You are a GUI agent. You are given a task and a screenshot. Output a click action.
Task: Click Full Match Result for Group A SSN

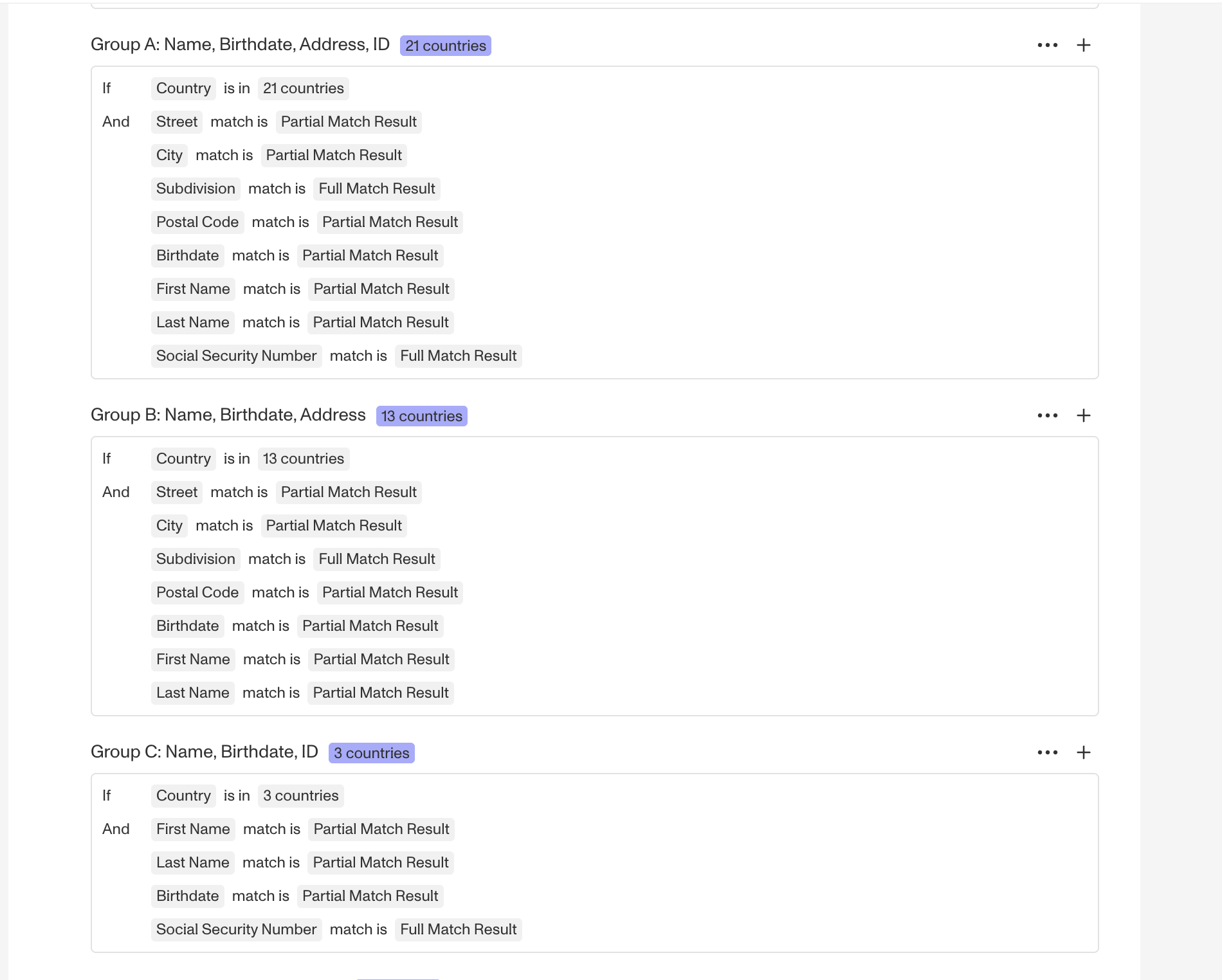click(x=457, y=356)
